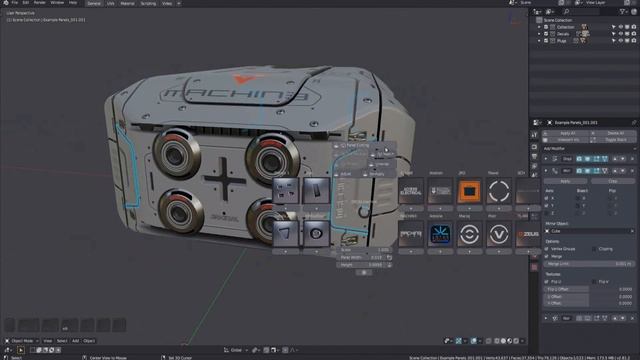Viewport: 640px width, 360px height.
Task: Open the File menu
Action: click(x=15, y=3)
